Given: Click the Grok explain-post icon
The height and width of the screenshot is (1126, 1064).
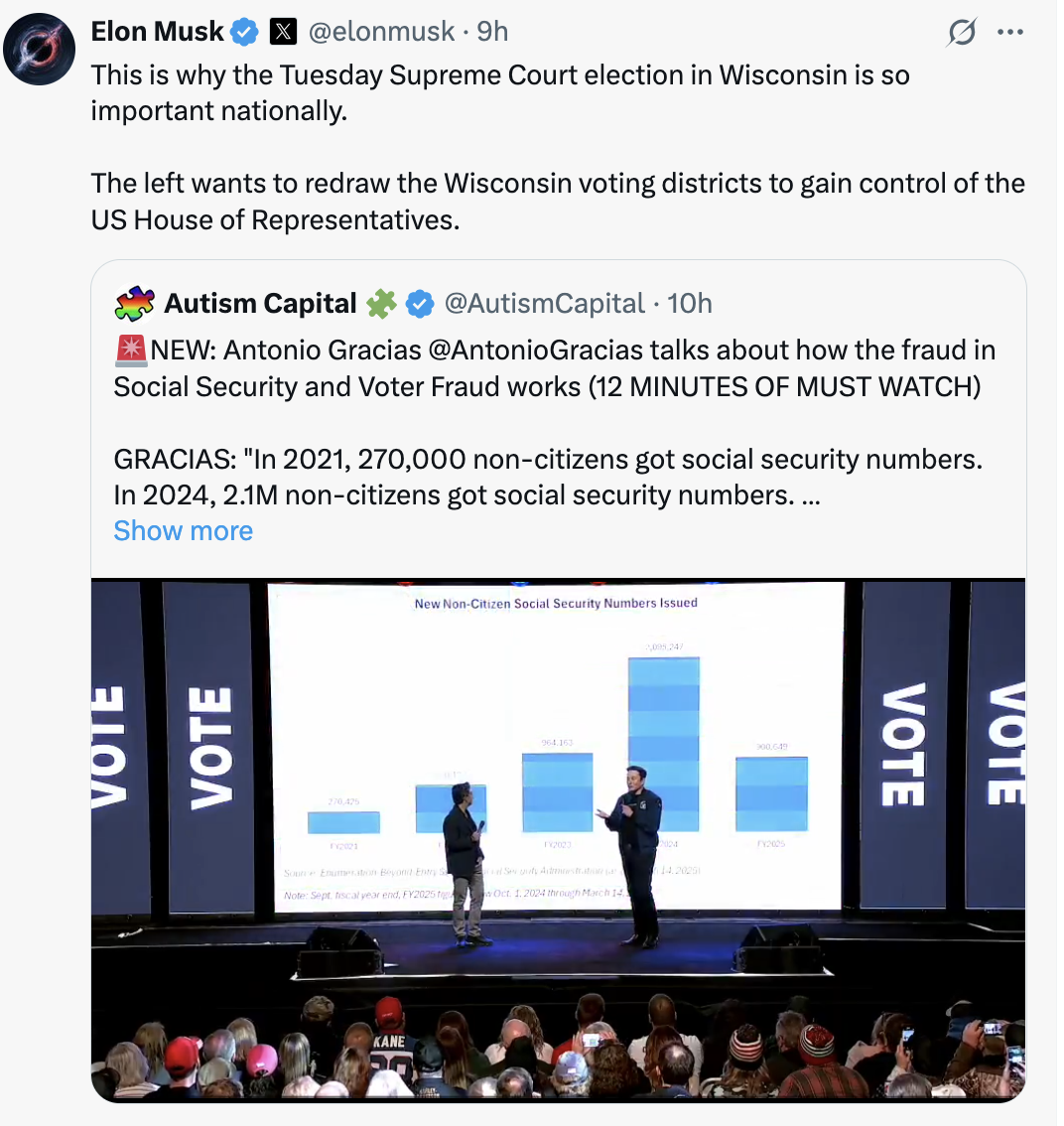Looking at the screenshot, I should pos(961,33).
